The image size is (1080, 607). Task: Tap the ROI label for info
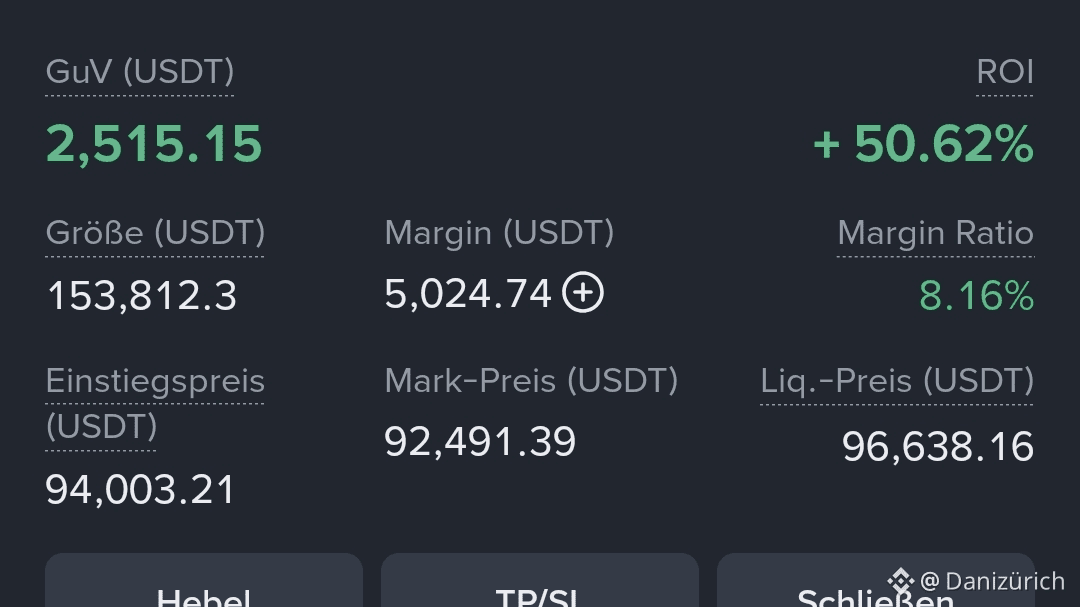click(x=1005, y=72)
